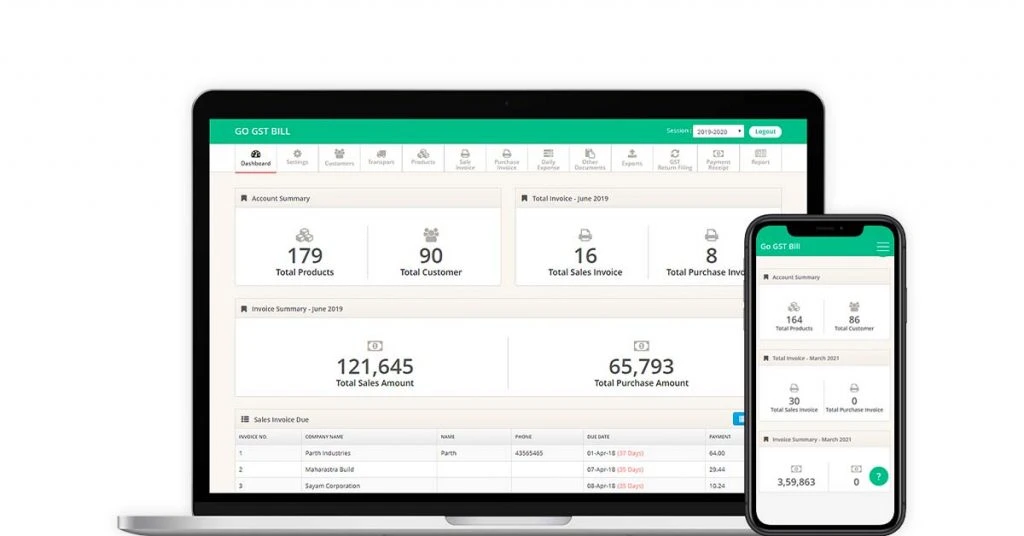
Task: Click the people icon above 86 on the phone
Action: 854,306
